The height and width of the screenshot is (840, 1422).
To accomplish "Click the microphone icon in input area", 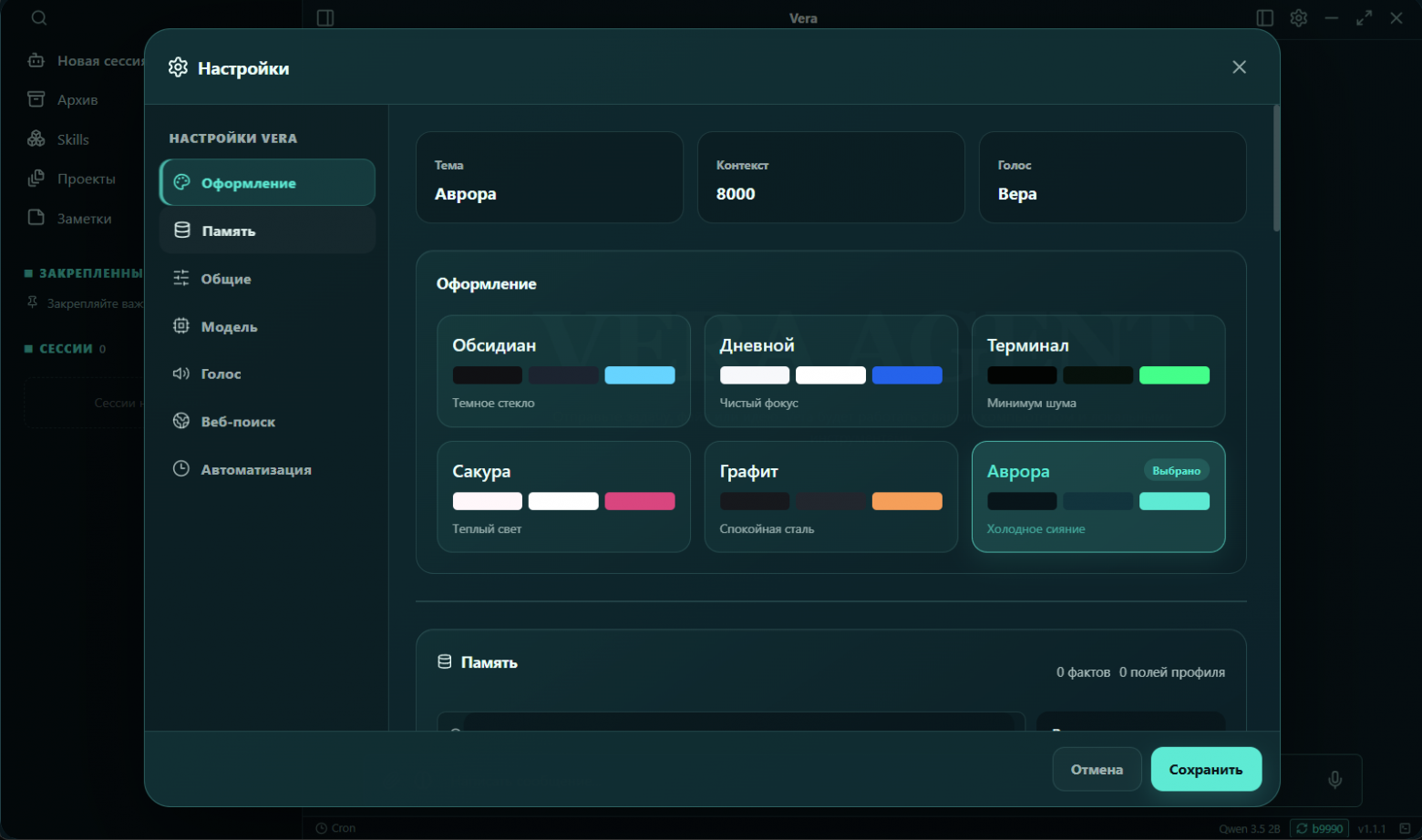I will [x=1334, y=780].
